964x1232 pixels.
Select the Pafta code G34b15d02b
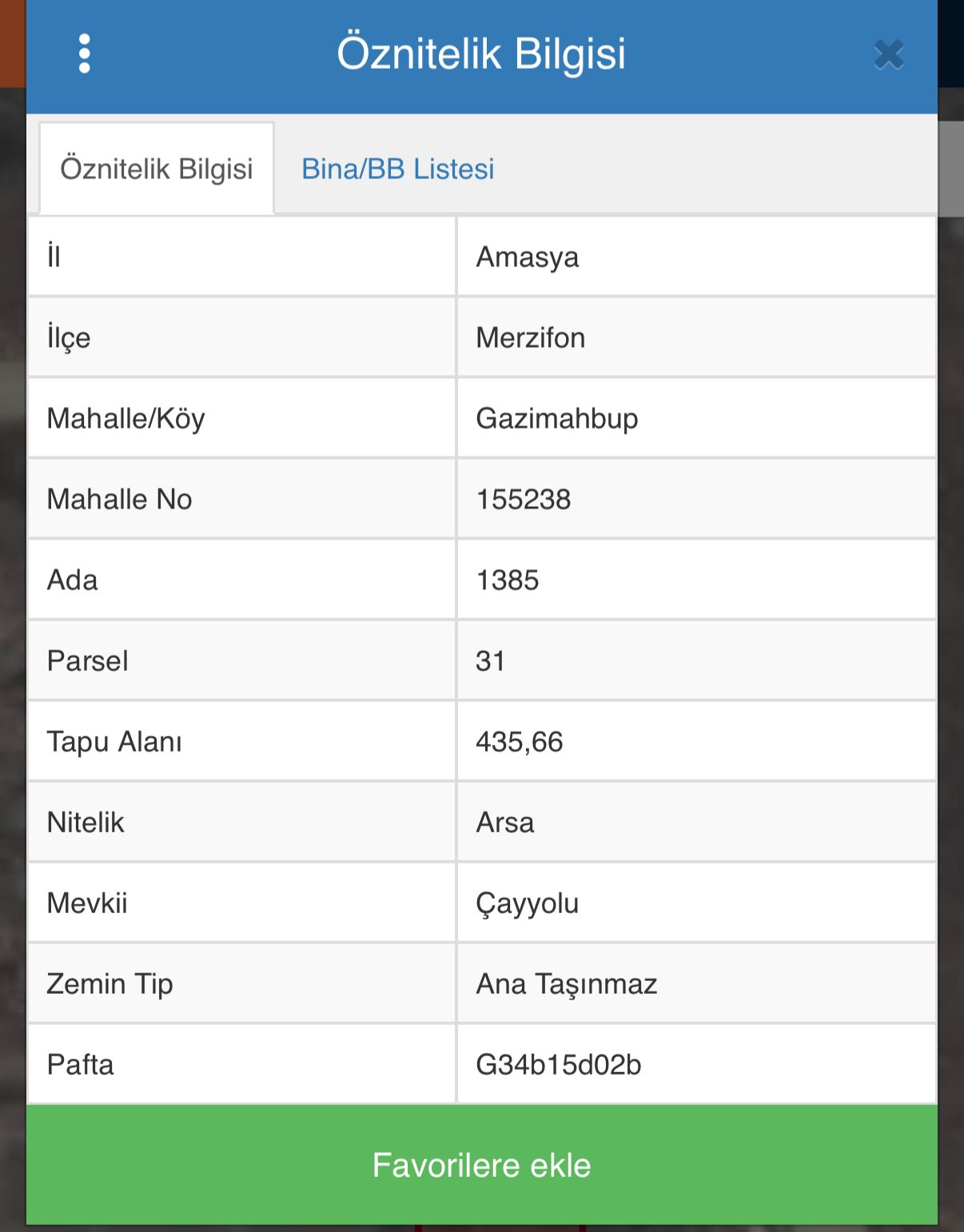click(x=559, y=1065)
